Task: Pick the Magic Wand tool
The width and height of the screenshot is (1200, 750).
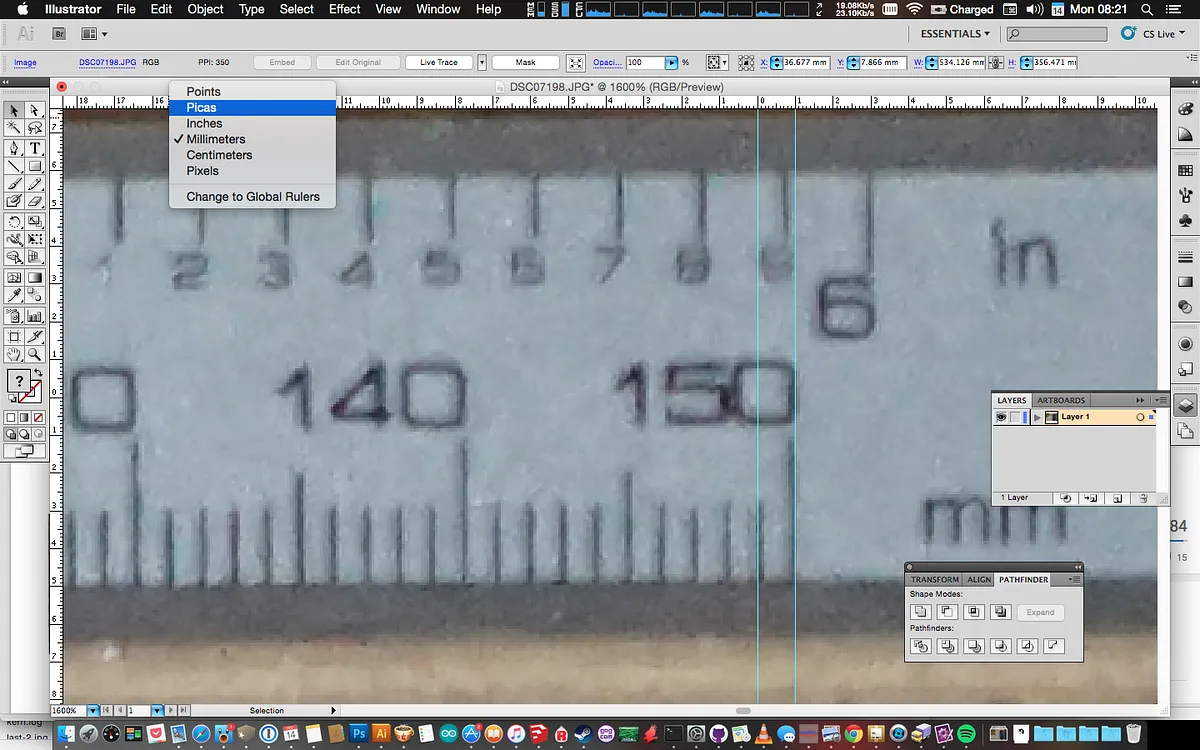Action: 14,128
